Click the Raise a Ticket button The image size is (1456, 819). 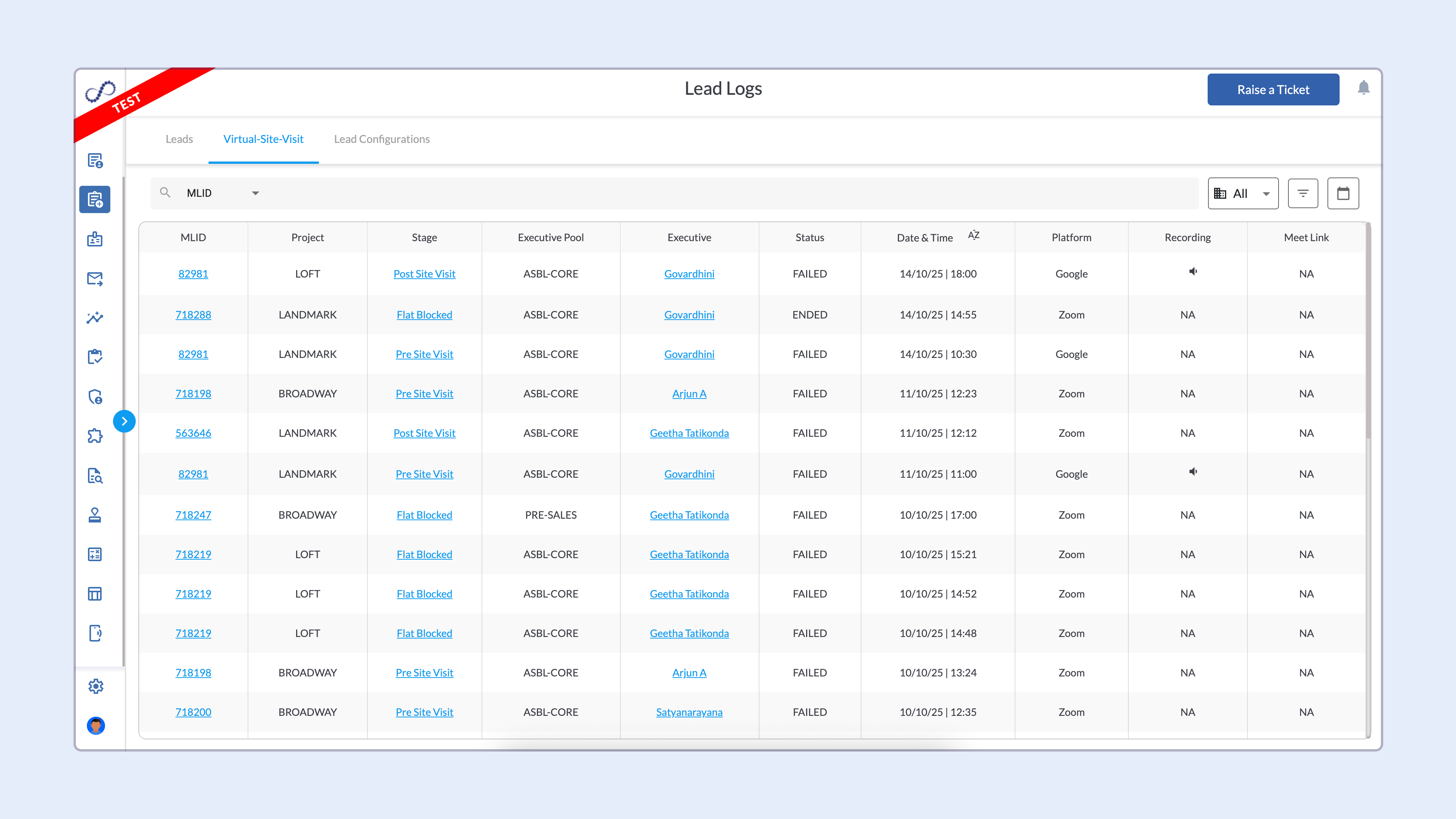[1273, 89]
